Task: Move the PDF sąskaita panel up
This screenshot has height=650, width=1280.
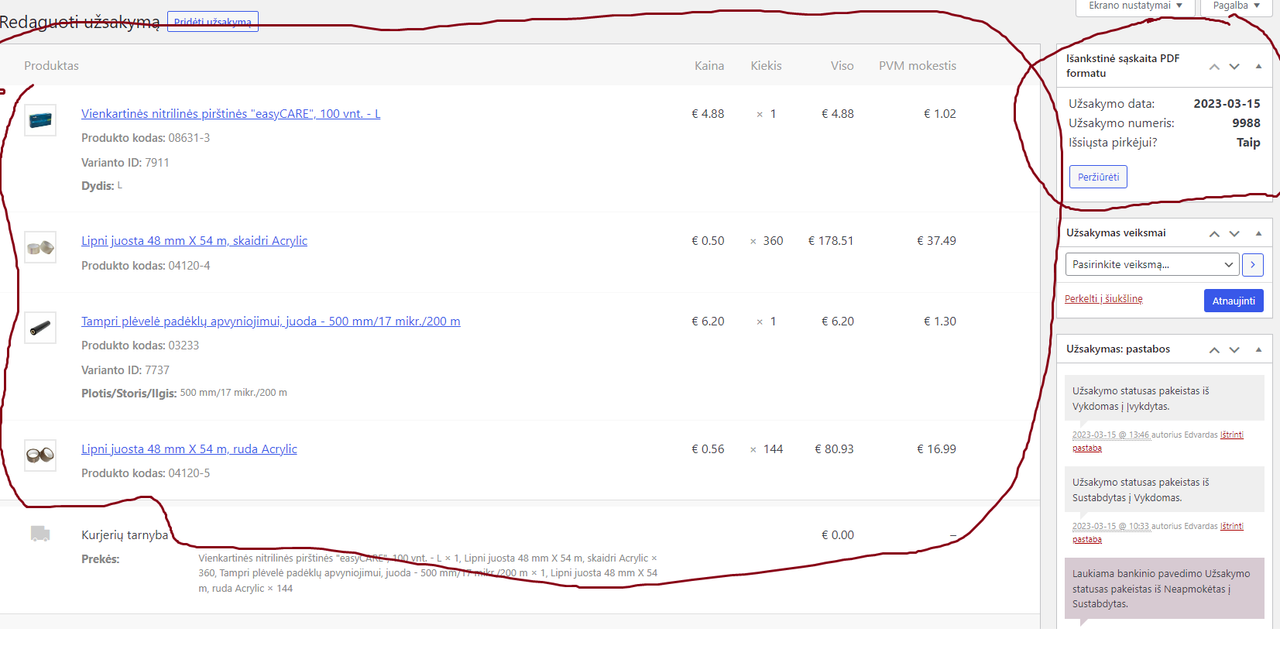Action: click(x=1214, y=66)
